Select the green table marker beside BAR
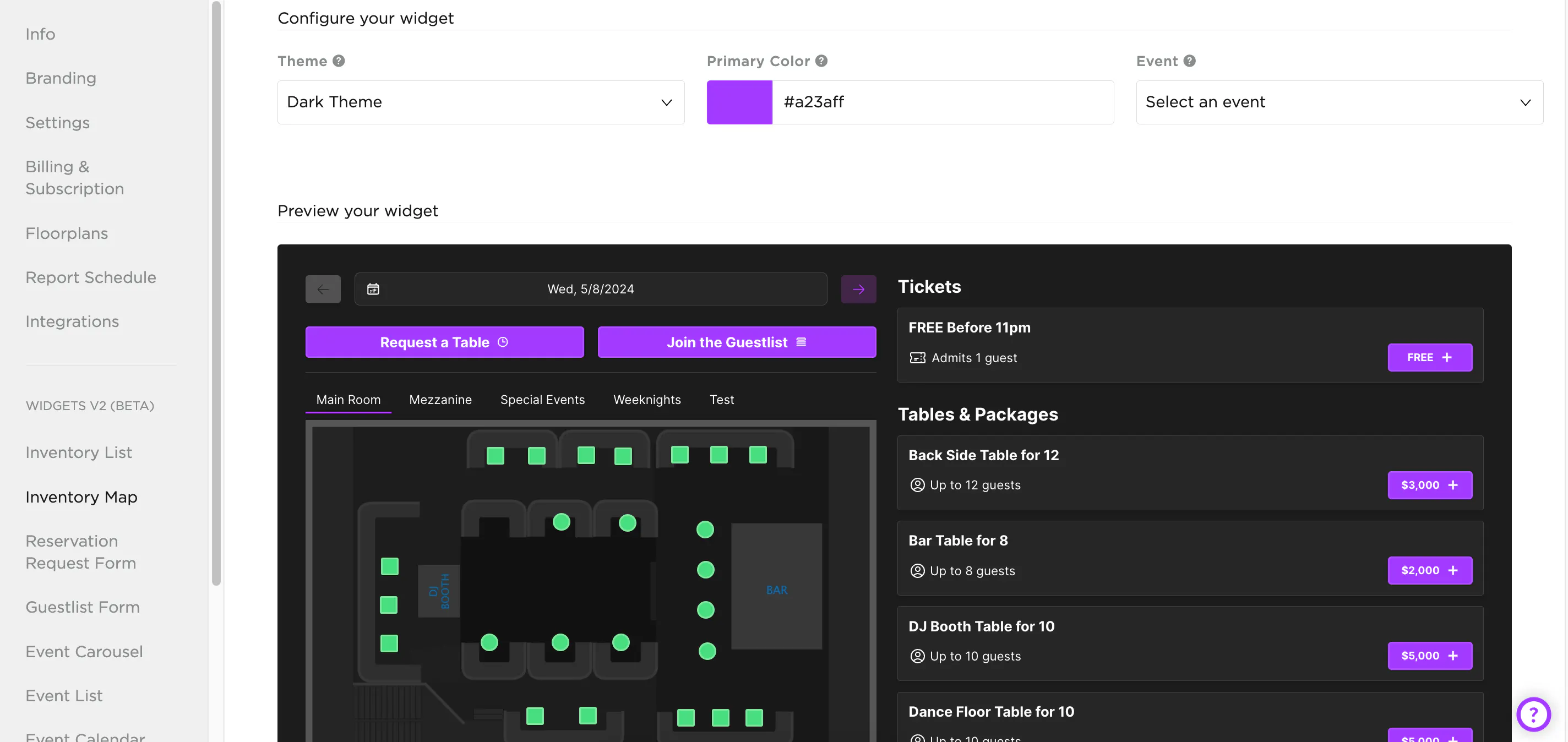The width and height of the screenshot is (1568, 742). coord(705,570)
